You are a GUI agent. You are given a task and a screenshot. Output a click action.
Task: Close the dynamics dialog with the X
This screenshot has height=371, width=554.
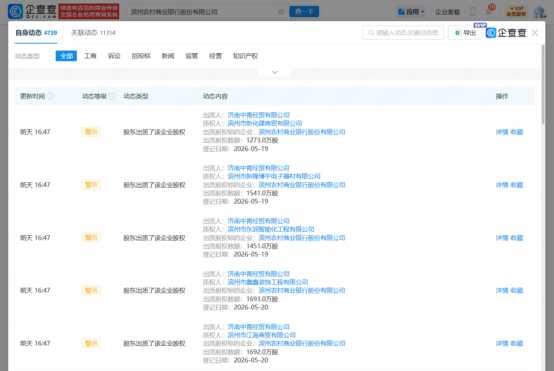pyautogui.click(x=535, y=33)
